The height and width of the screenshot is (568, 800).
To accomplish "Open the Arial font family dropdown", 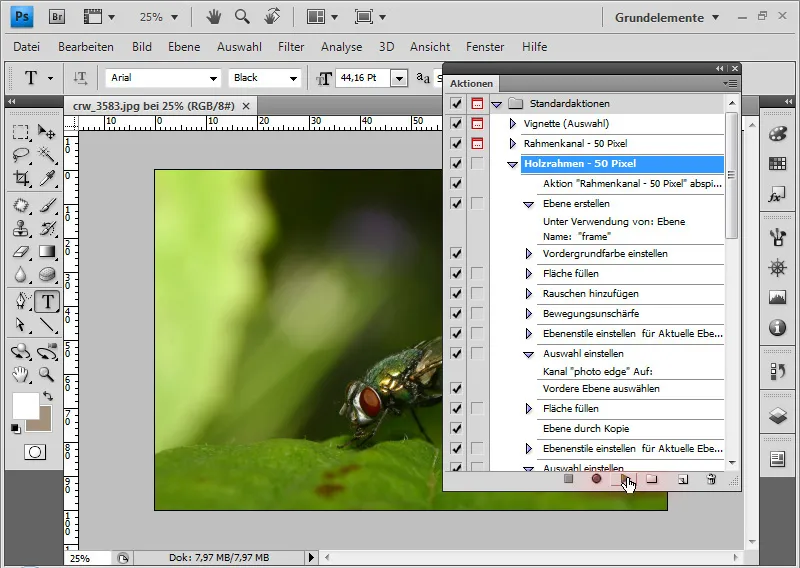I will click(x=213, y=78).
